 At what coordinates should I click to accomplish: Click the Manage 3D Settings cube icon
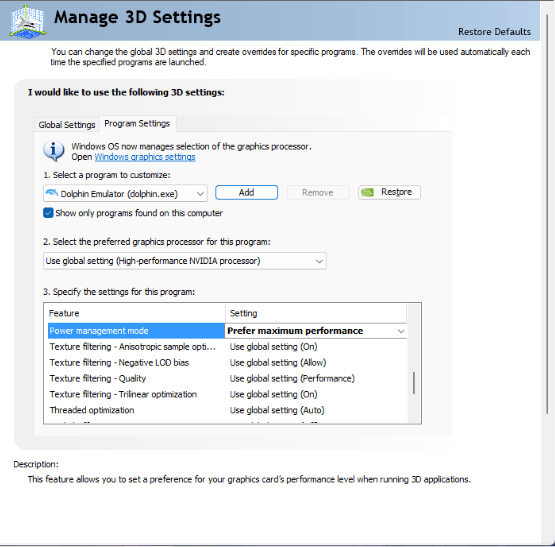click(x=28, y=21)
